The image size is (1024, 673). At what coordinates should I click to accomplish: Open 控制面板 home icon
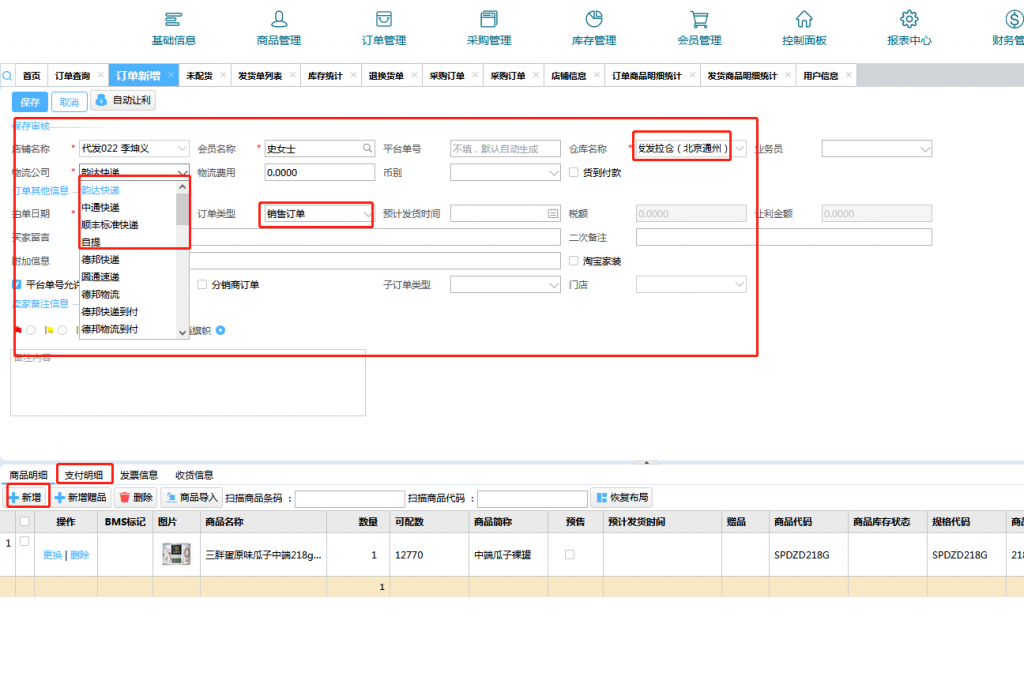pos(804,27)
